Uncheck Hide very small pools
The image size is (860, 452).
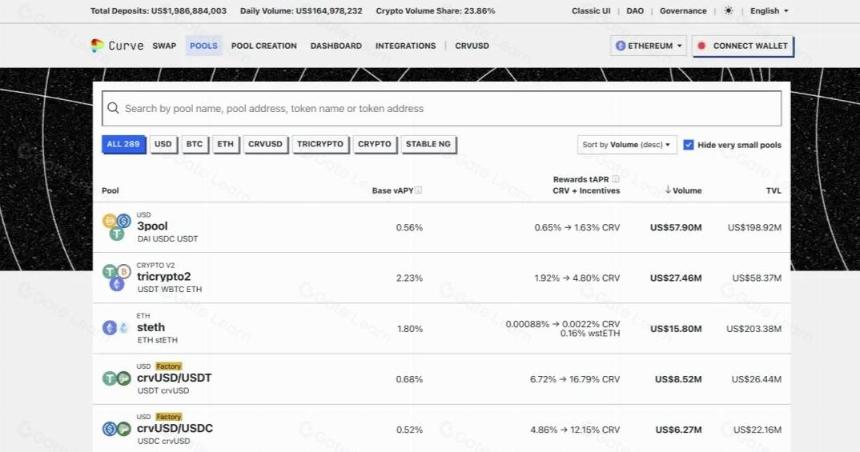coord(688,145)
